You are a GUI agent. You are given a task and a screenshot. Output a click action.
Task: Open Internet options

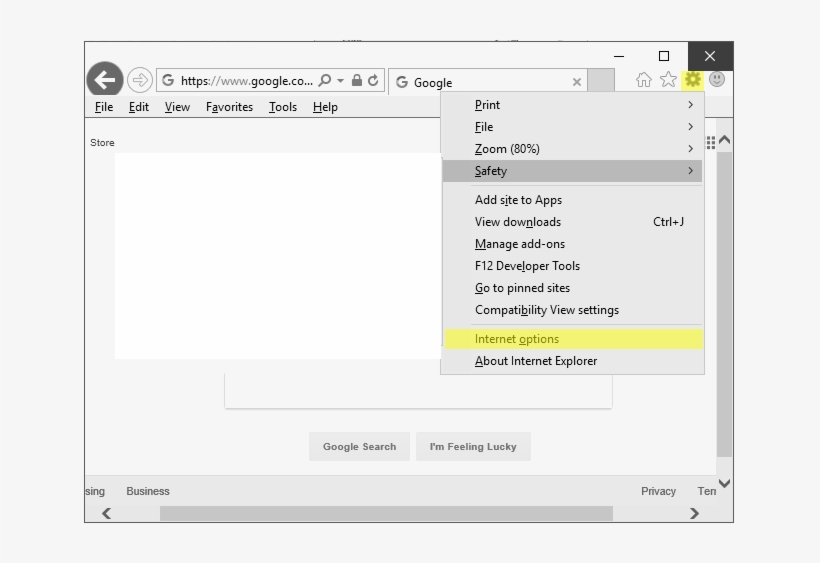coord(574,339)
